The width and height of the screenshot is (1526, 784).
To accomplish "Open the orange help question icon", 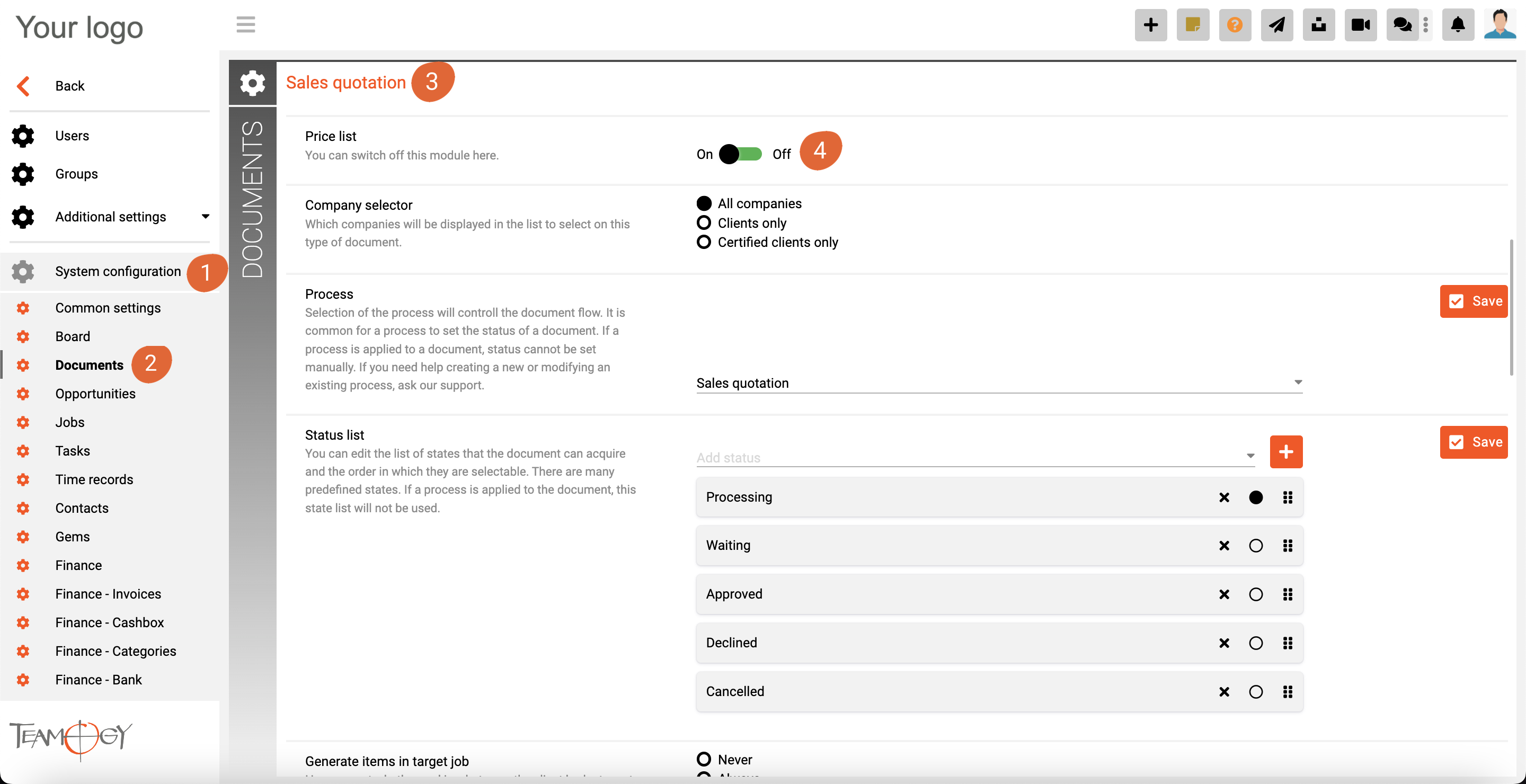I will coord(1235,25).
